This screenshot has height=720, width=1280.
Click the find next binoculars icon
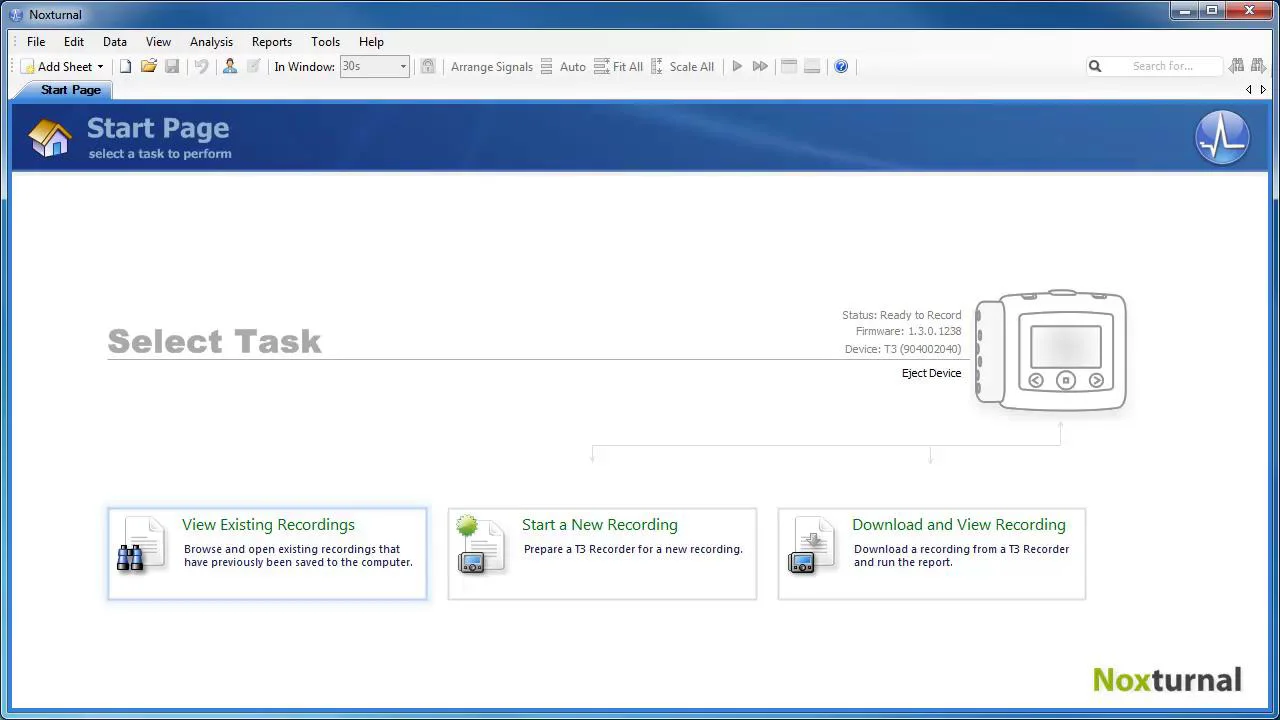pyautogui.click(x=1258, y=66)
